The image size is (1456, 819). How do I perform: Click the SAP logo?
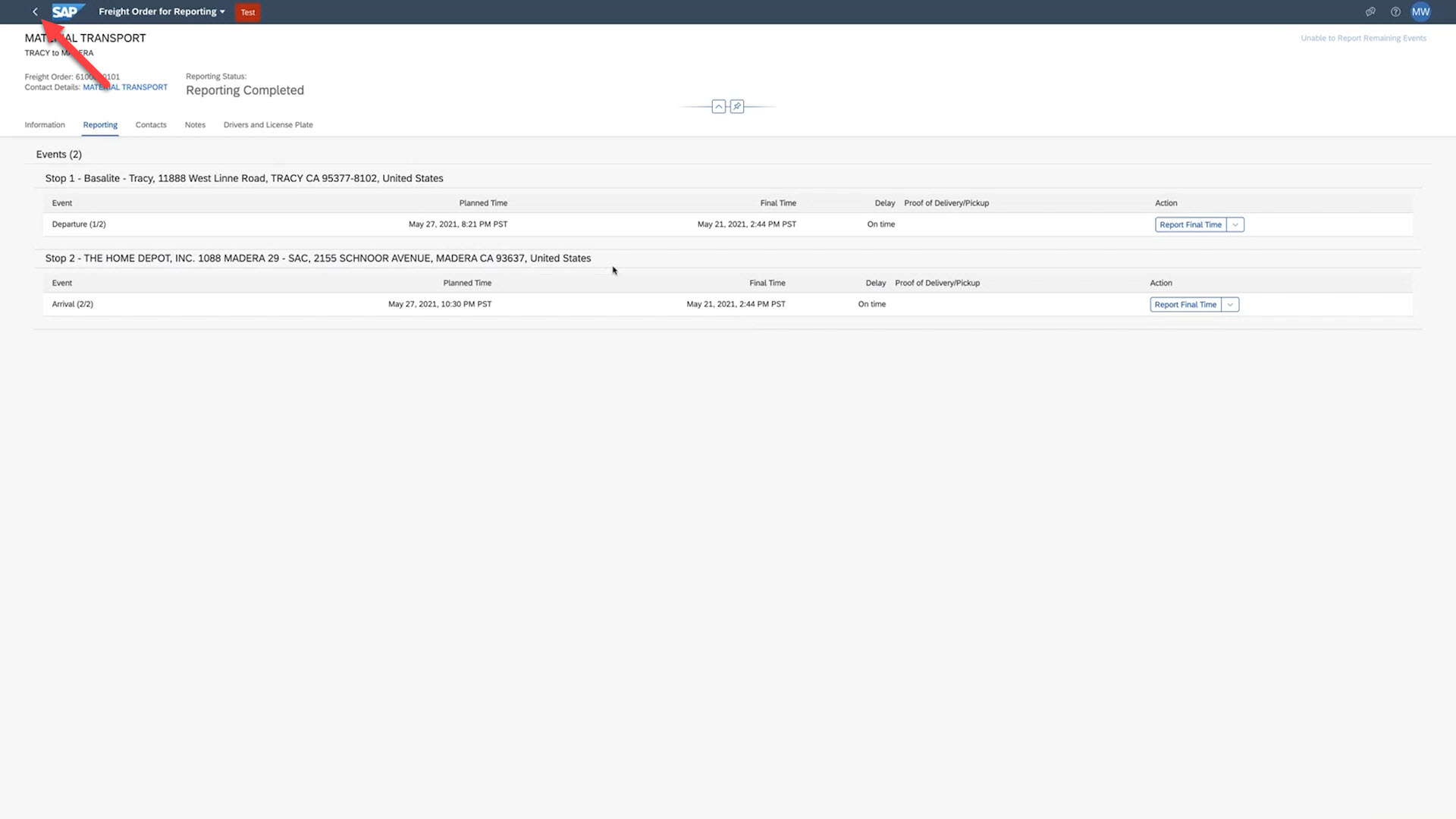pos(67,12)
